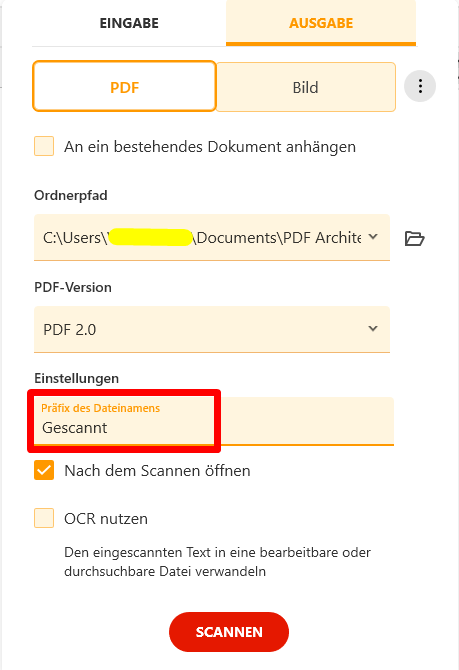
Task: Choose Bild as output format
Action: (x=306, y=87)
